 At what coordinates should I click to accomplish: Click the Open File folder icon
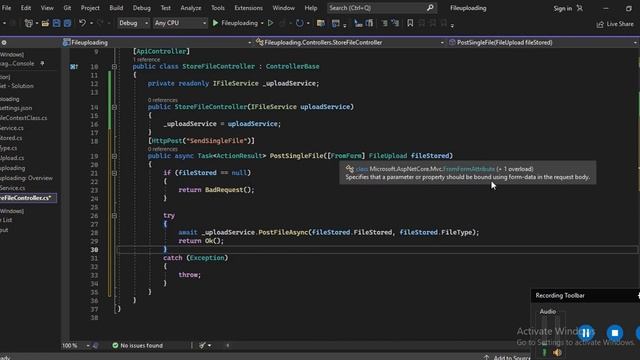45,23
